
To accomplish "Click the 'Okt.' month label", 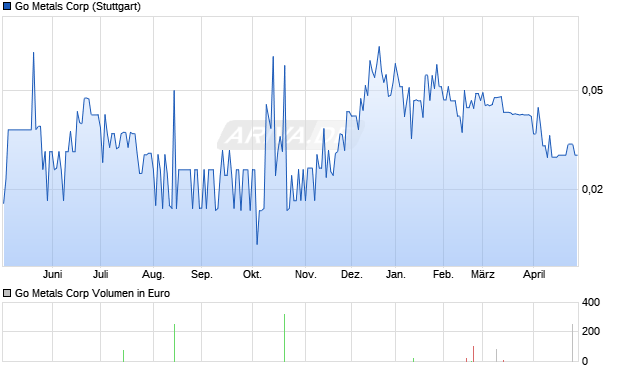I will [x=252, y=274].
